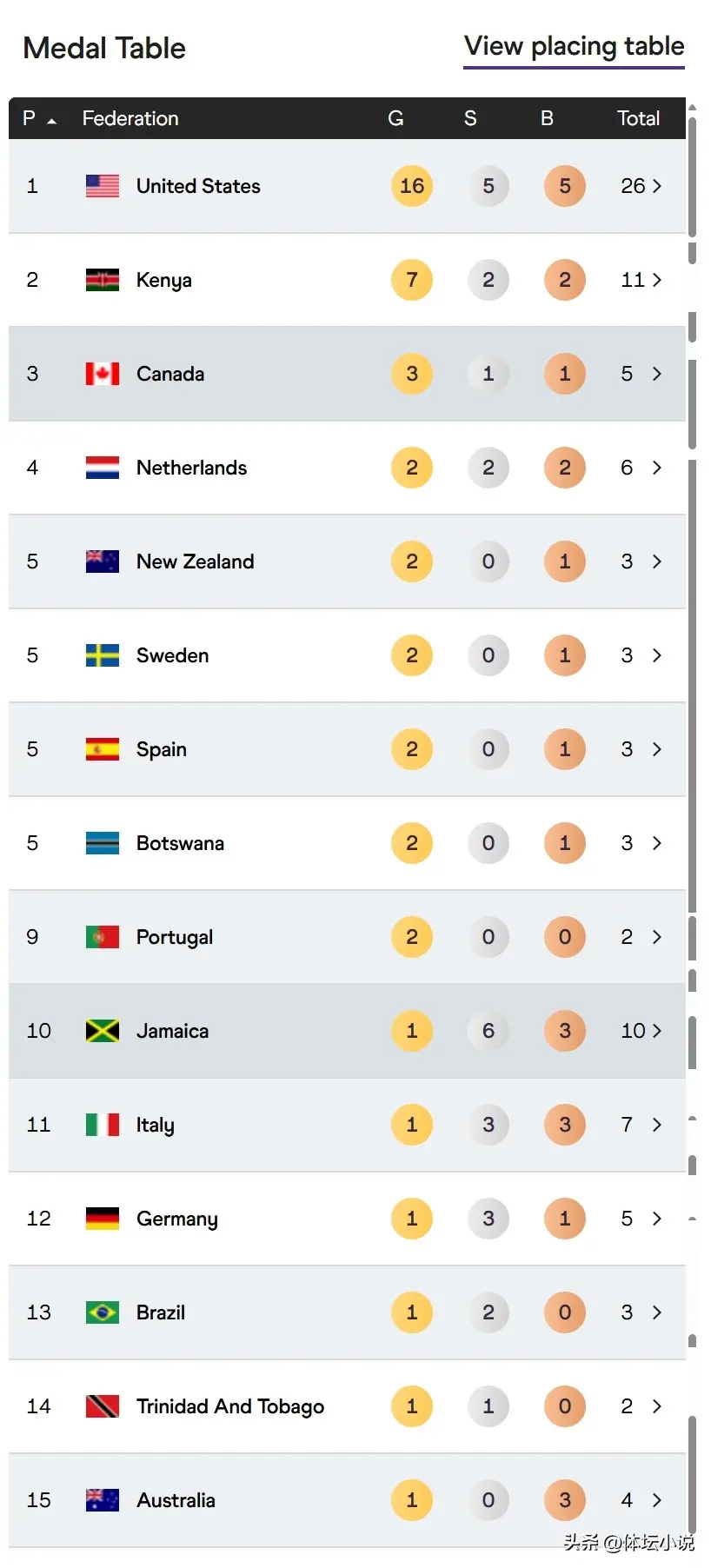
Task: Click the Kenya flag icon
Action: point(101,280)
